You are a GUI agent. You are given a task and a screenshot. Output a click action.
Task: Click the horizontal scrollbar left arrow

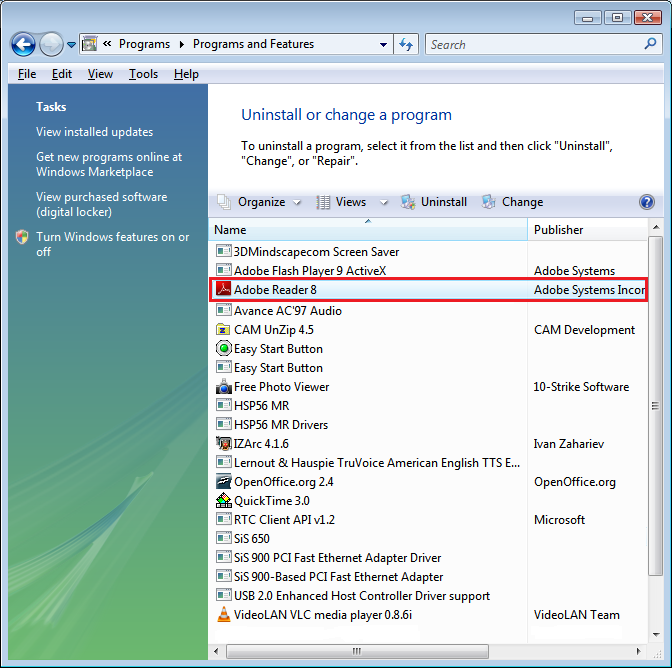click(216, 651)
